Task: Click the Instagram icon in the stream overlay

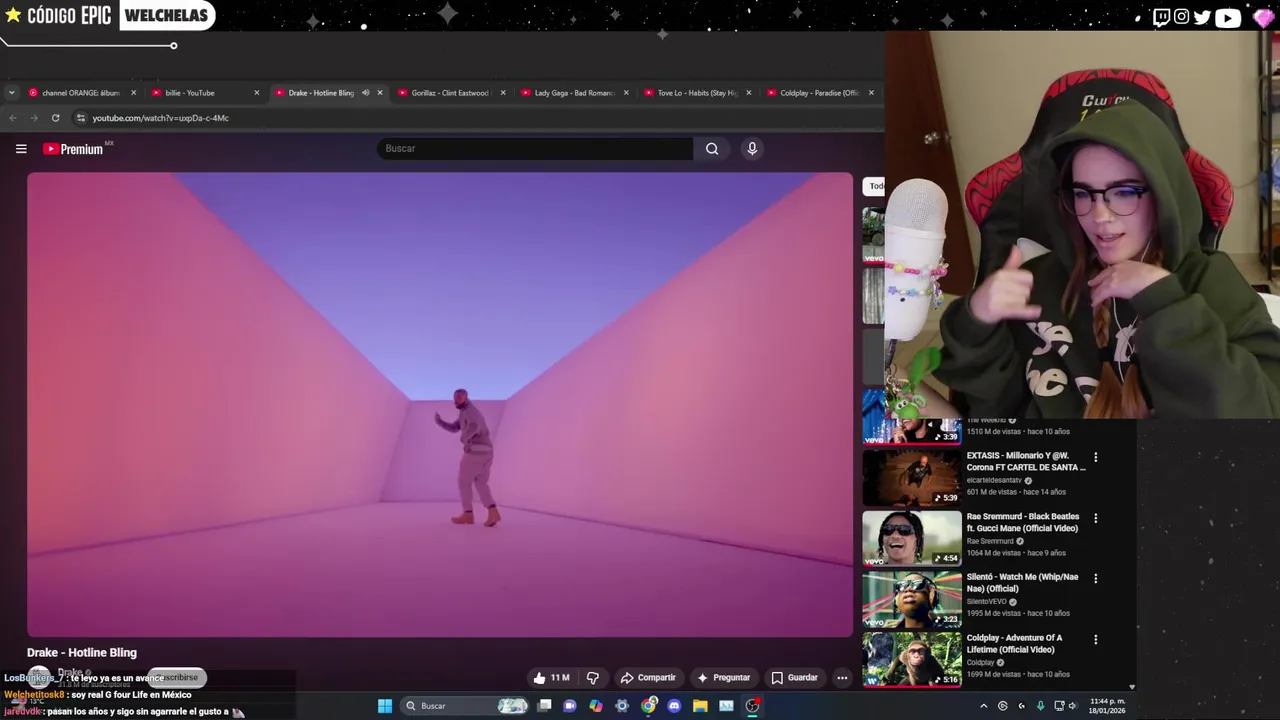Action: click(x=1182, y=17)
